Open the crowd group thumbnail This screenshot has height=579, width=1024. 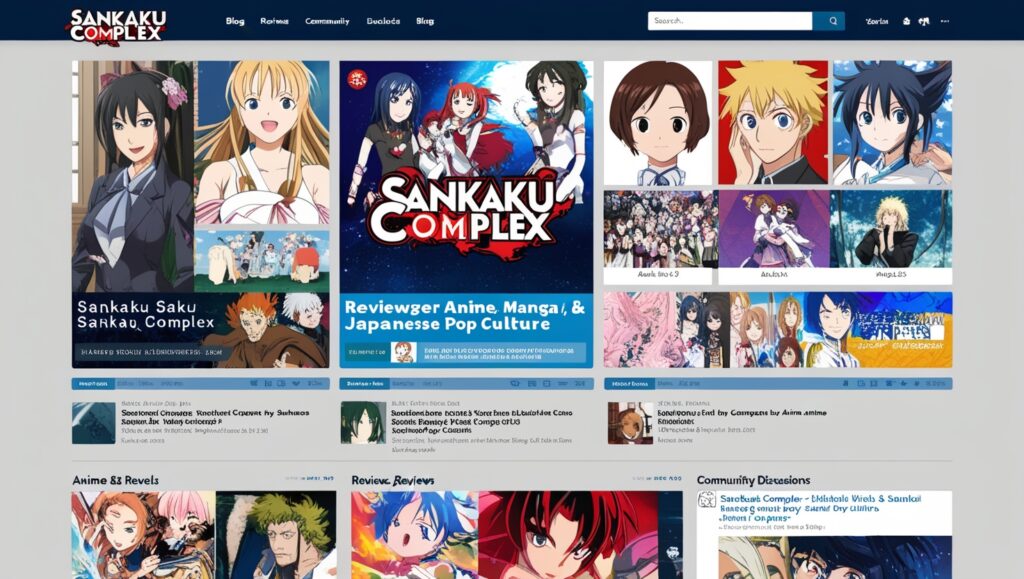tap(658, 228)
